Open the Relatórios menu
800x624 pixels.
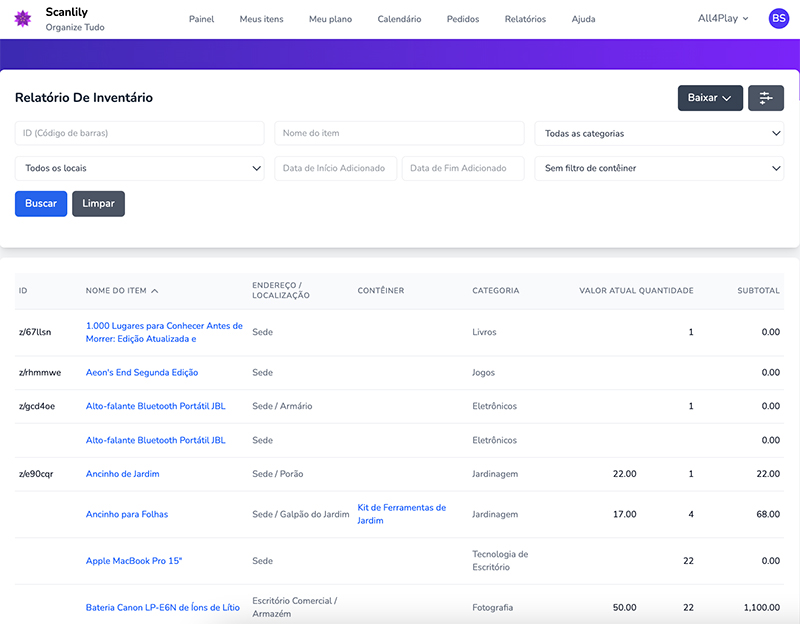click(525, 19)
